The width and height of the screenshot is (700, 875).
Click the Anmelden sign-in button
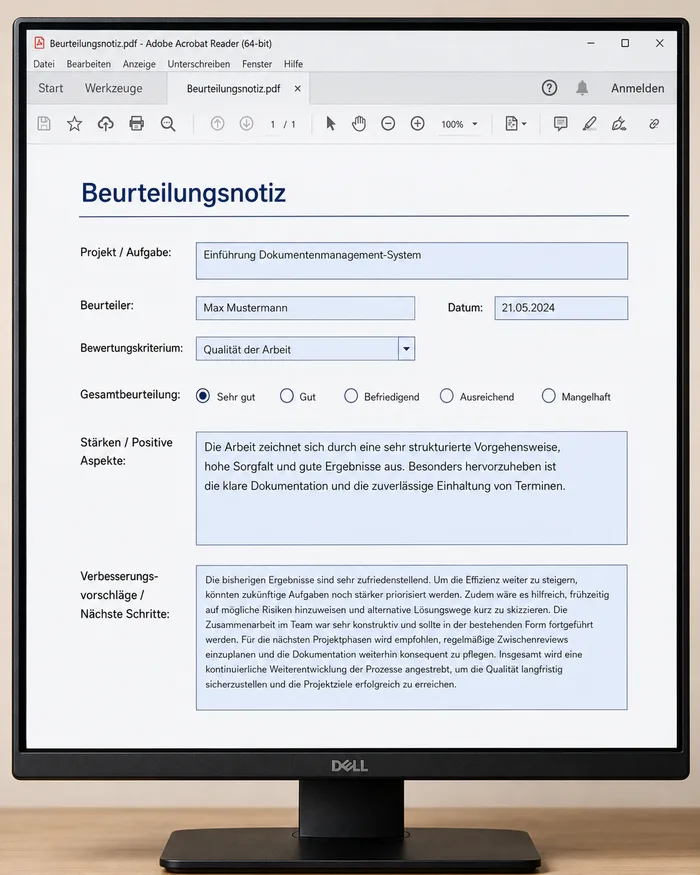pyautogui.click(x=637, y=88)
